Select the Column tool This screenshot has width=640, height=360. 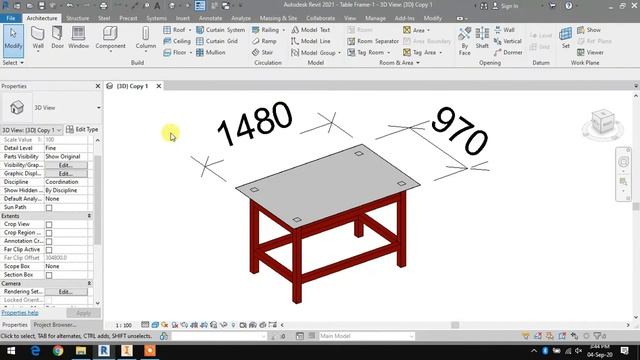pyautogui.click(x=145, y=39)
